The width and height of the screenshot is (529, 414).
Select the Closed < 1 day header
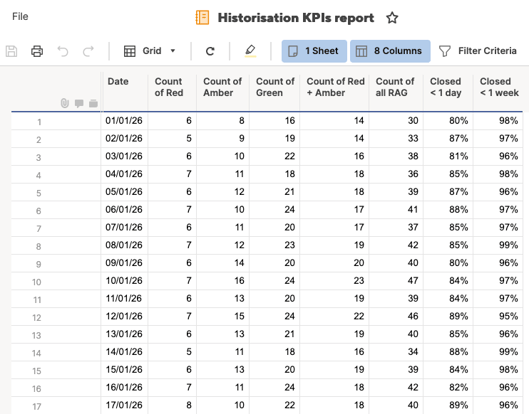[x=448, y=92]
